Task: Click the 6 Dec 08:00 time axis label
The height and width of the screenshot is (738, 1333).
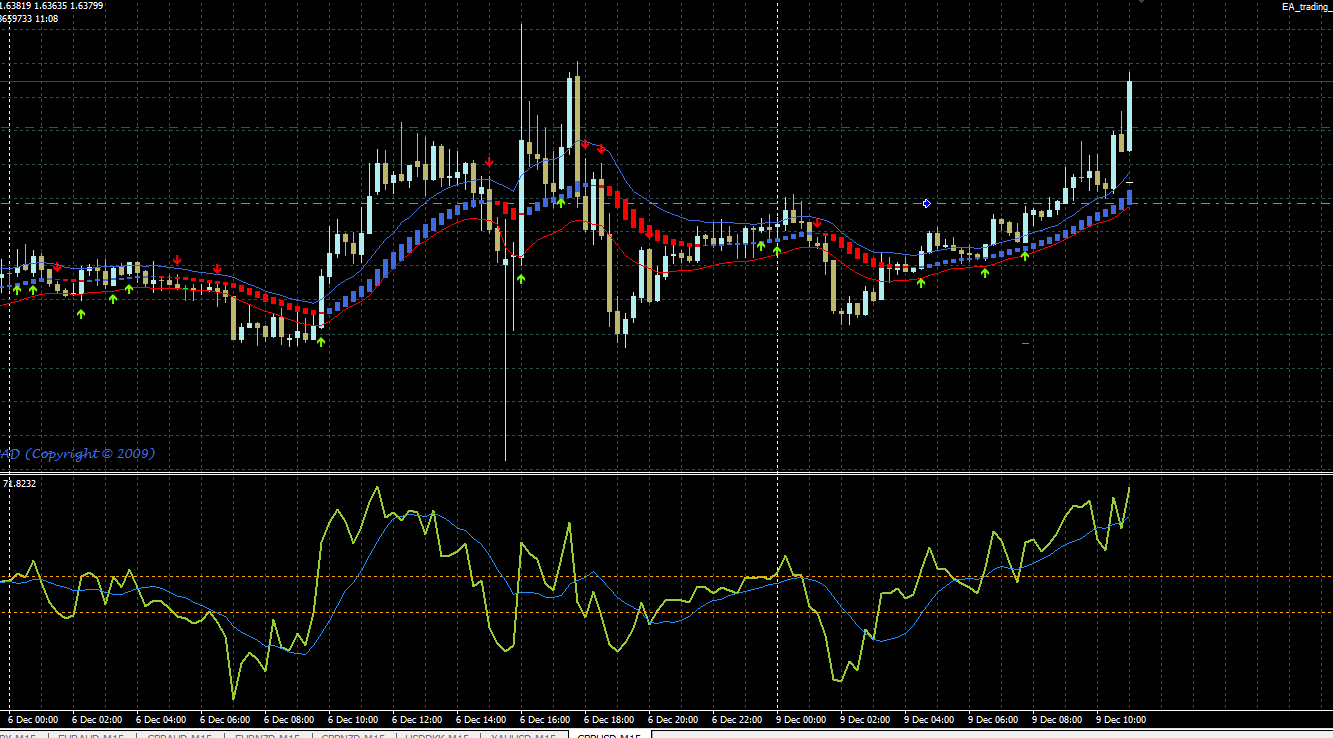Action: 290,719
